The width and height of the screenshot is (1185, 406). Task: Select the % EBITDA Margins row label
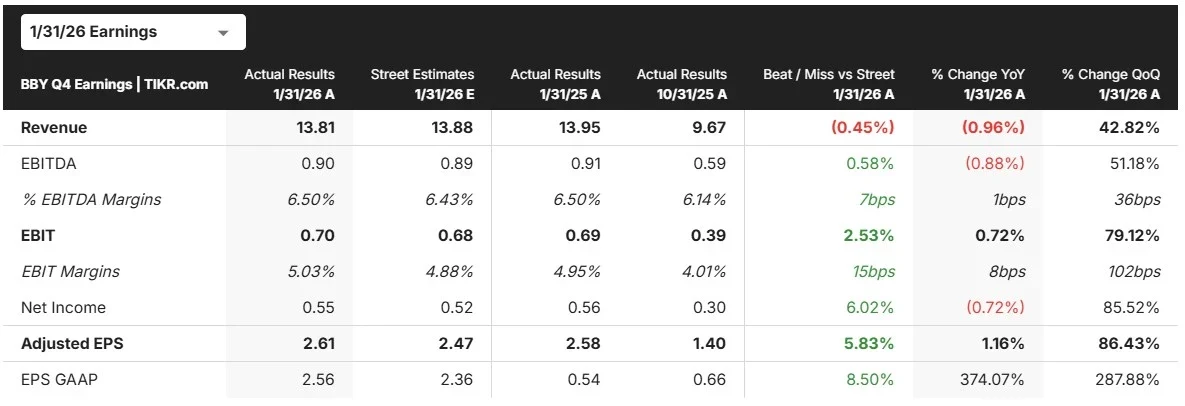[91, 200]
